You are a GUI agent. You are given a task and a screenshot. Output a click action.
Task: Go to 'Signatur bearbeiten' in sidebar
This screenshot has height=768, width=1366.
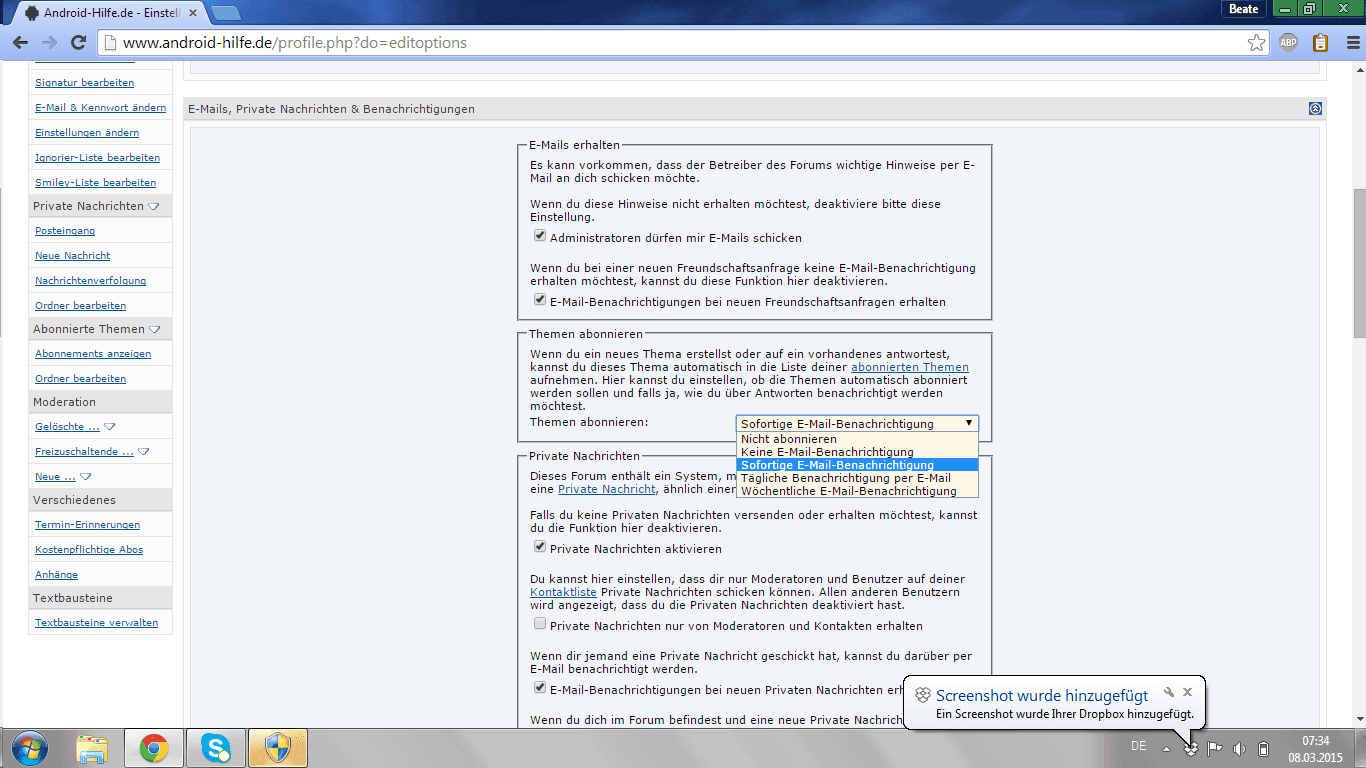[x=84, y=83]
